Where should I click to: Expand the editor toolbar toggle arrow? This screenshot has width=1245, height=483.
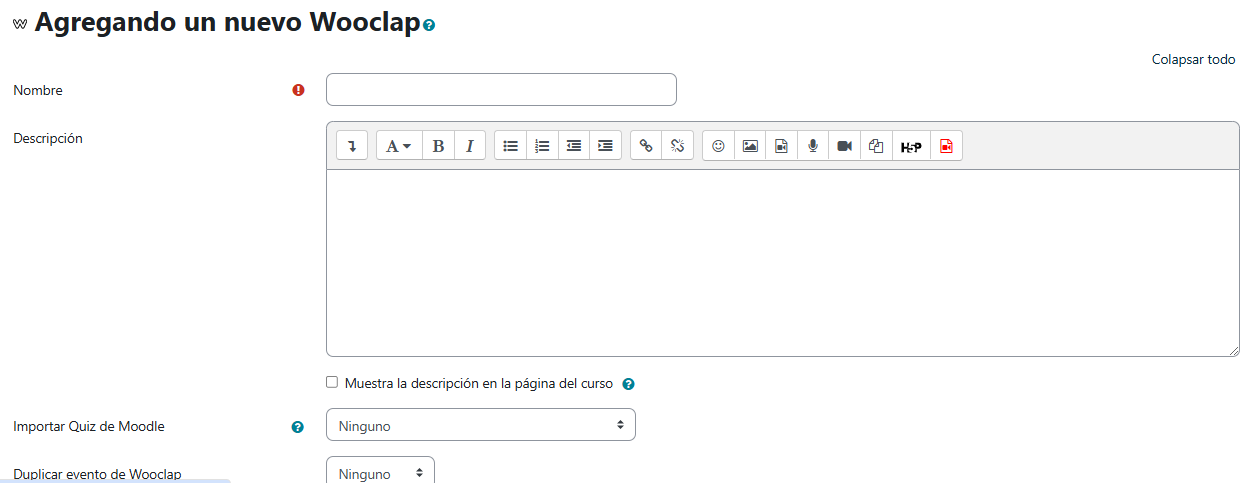click(352, 146)
